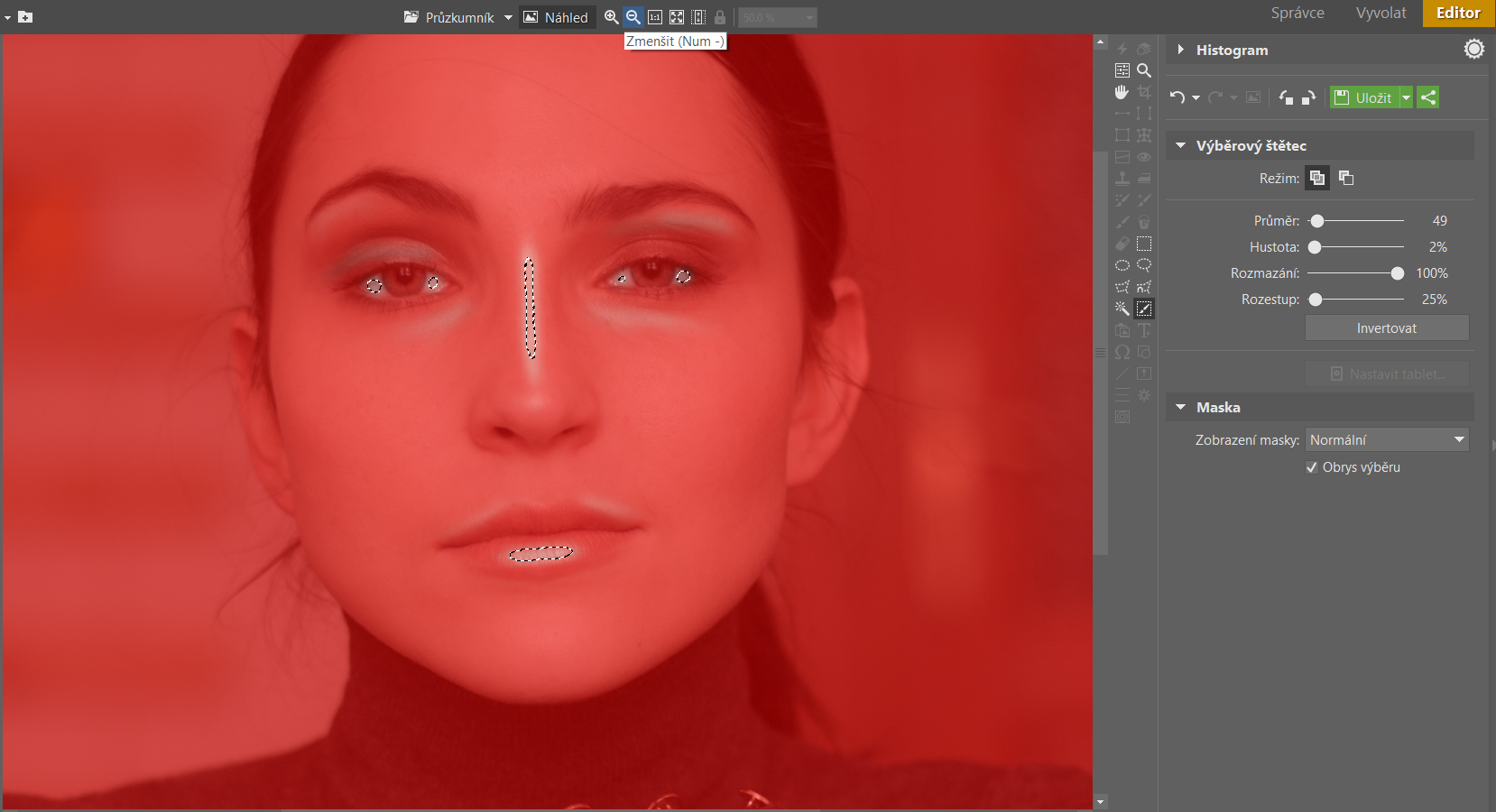Image resolution: width=1496 pixels, height=812 pixels.
Task: Click the undo arrow icon
Action: point(1177,97)
